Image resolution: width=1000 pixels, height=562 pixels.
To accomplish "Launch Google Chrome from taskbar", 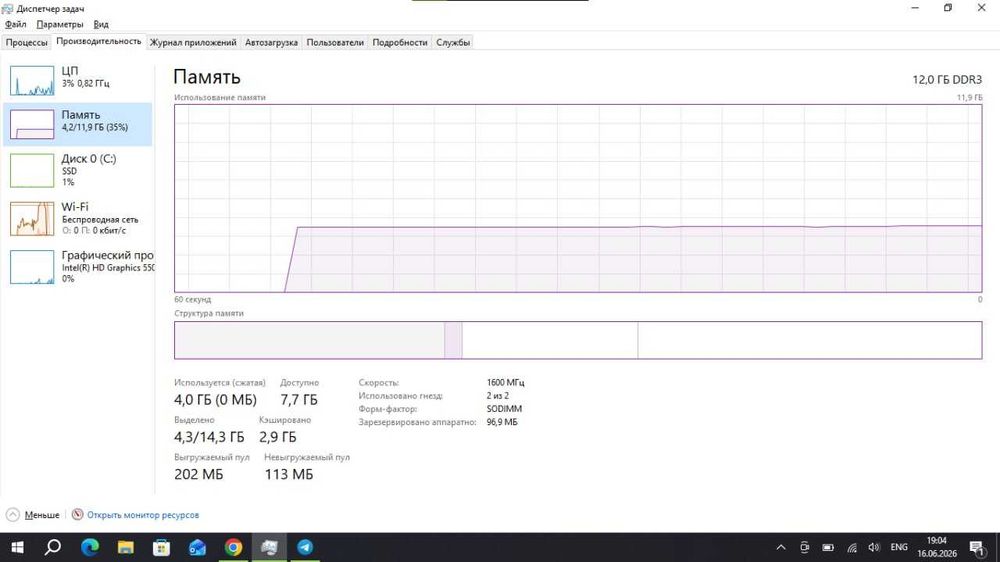I will click(x=233, y=547).
